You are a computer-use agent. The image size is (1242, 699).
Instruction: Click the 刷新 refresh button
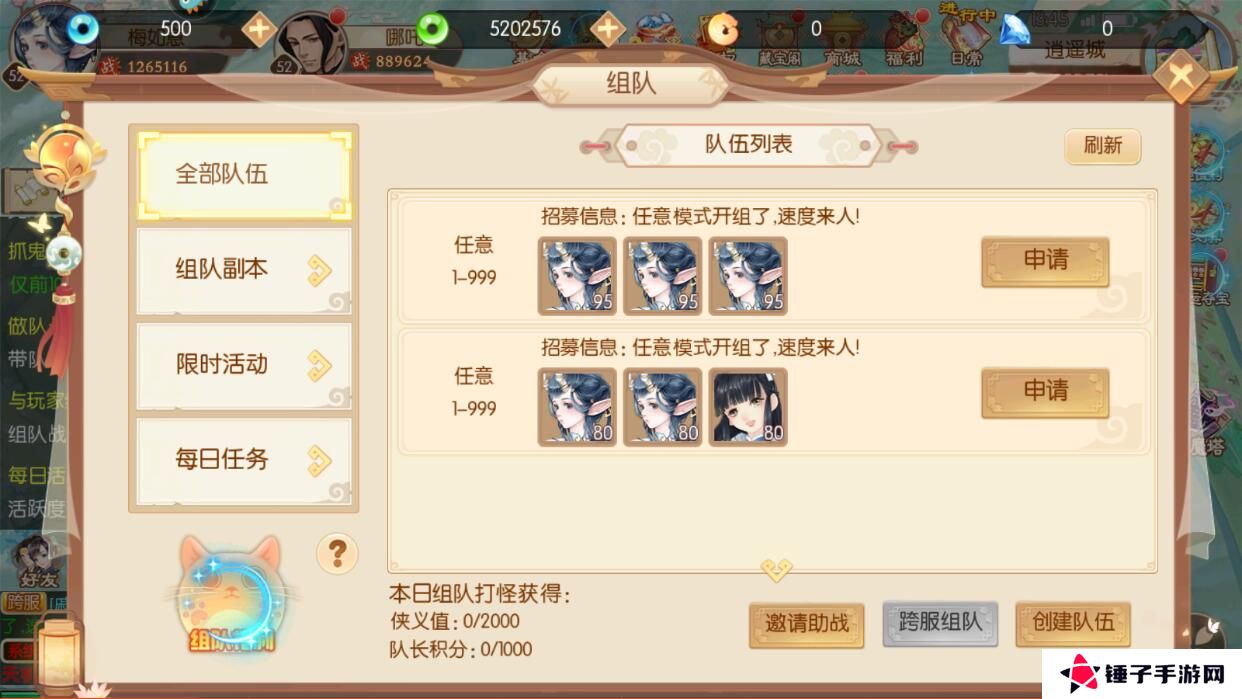1102,146
